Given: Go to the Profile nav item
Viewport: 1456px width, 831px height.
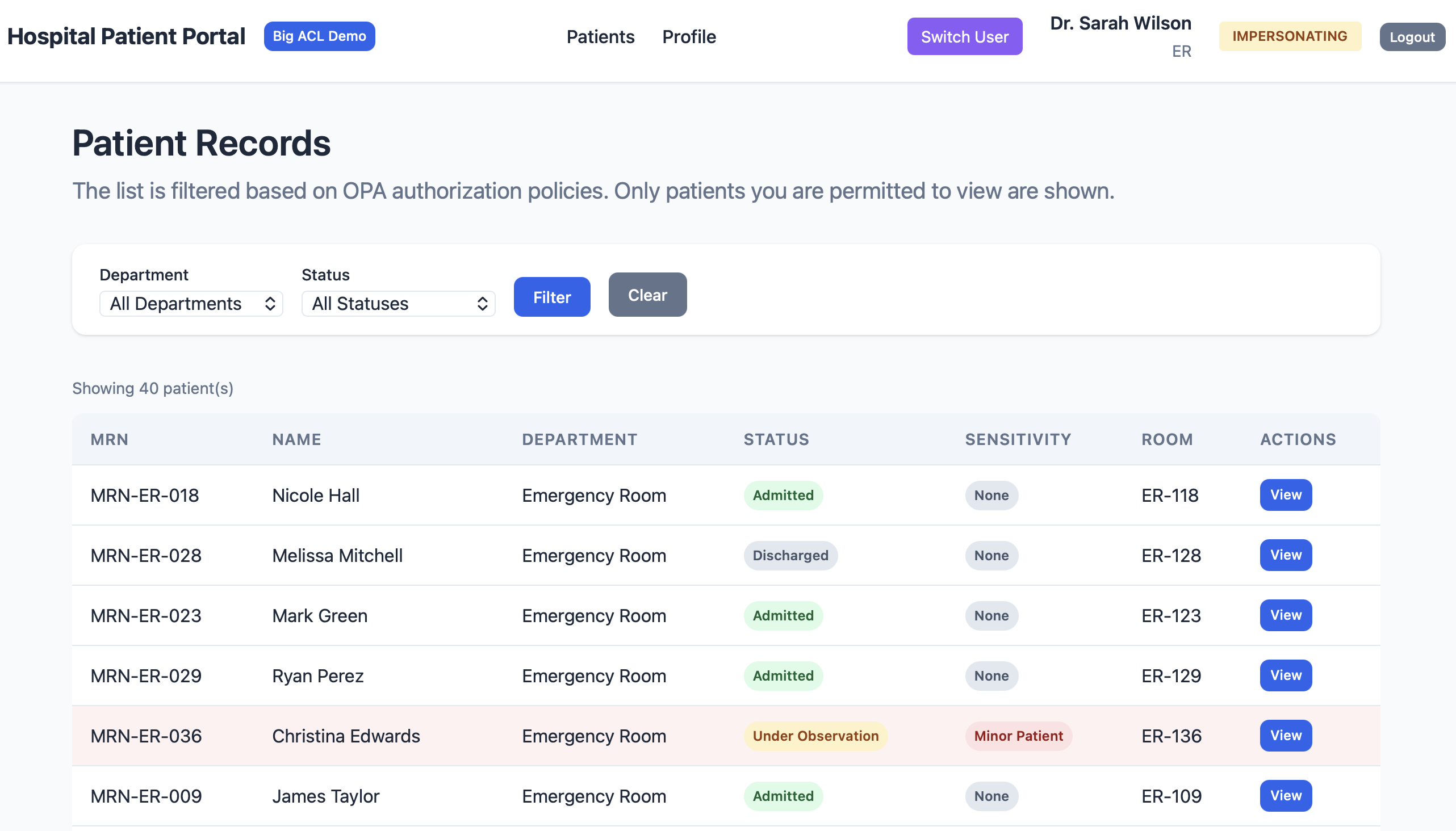Looking at the screenshot, I should (x=689, y=37).
